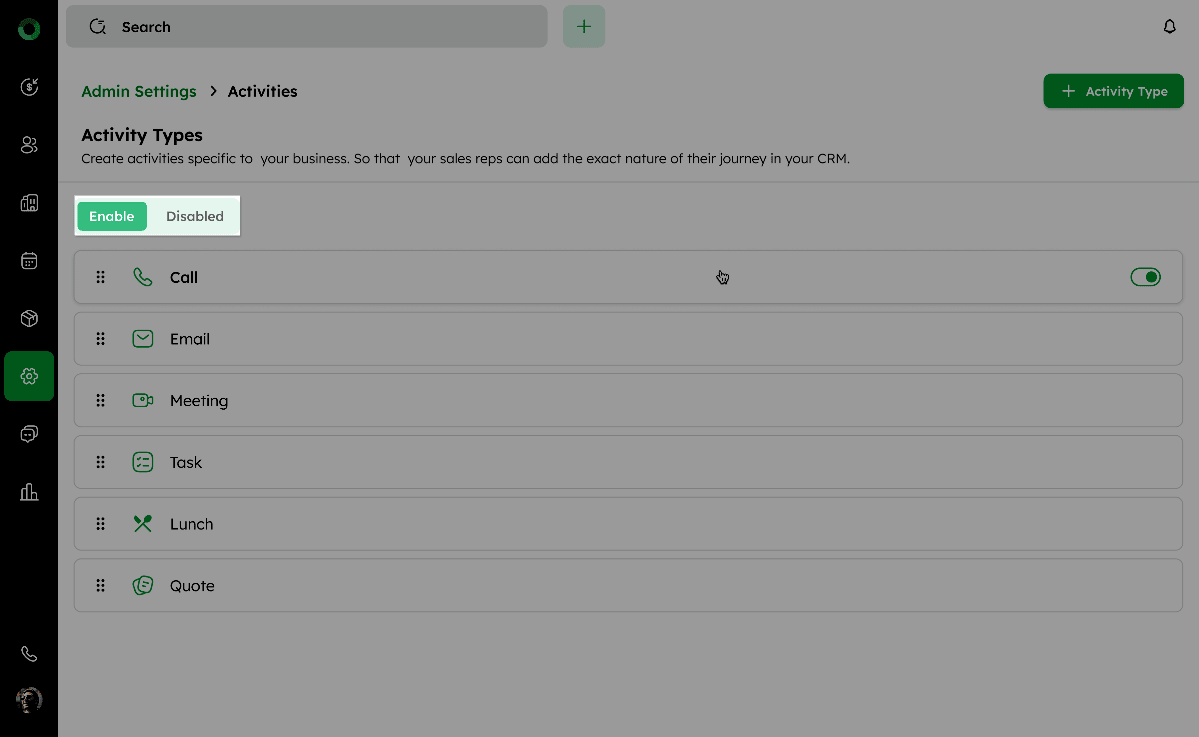The width and height of the screenshot is (1199, 737).
Task: Open the settings gear icon in sidebar
Action: click(x=29, y=376)
